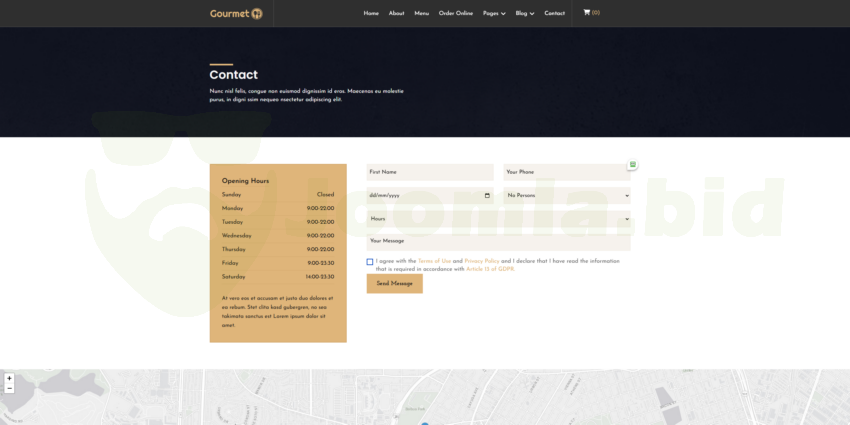The width and height of the screenshot is (850, 425).
Task: Open the Hours dropdown
Action: coord(498,218)
